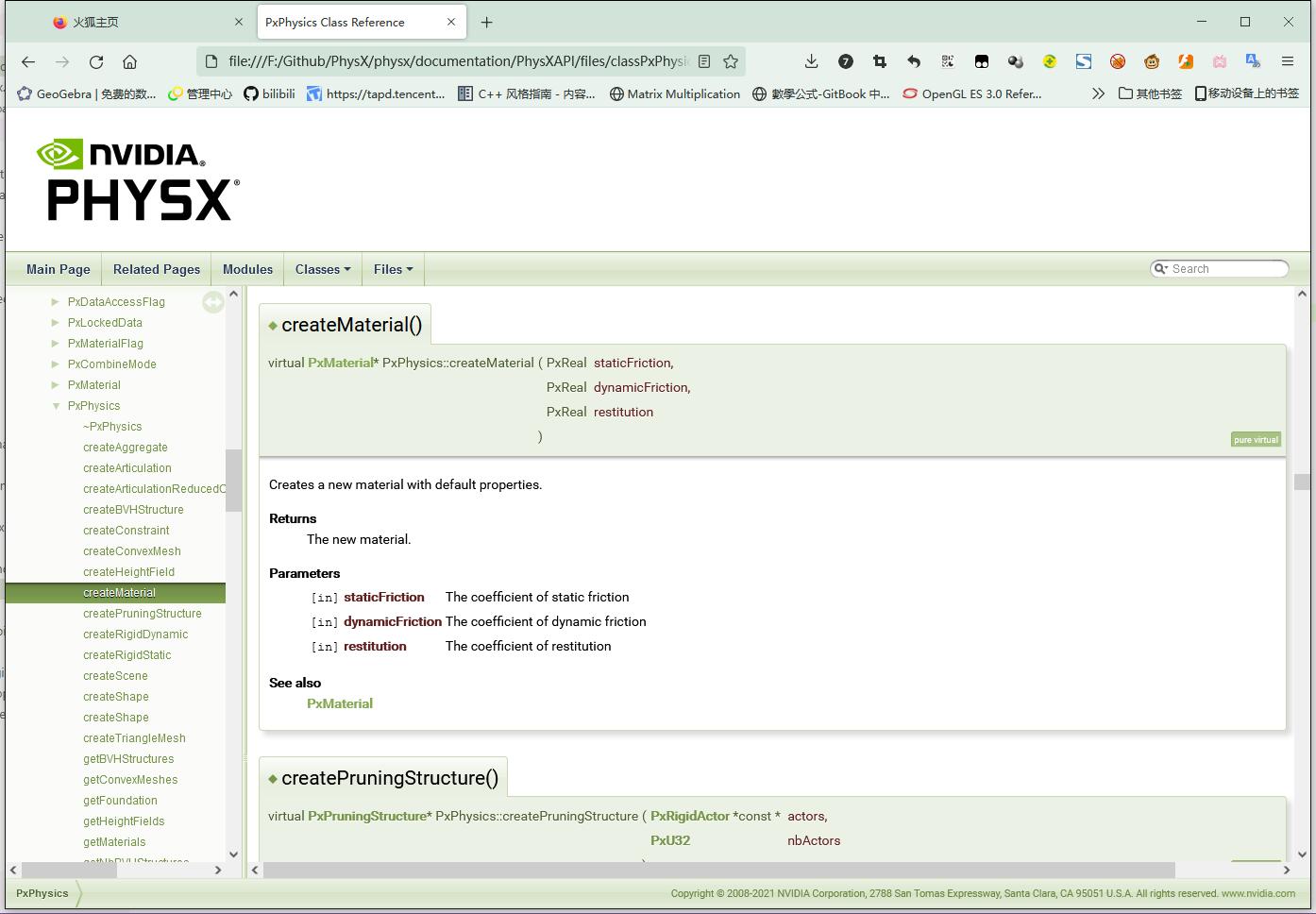Click the sidebar sync toggle green button
Image resolution: width=1316 pixels, height=914 pixels.
pyautogui.click(x=213, y=302)
